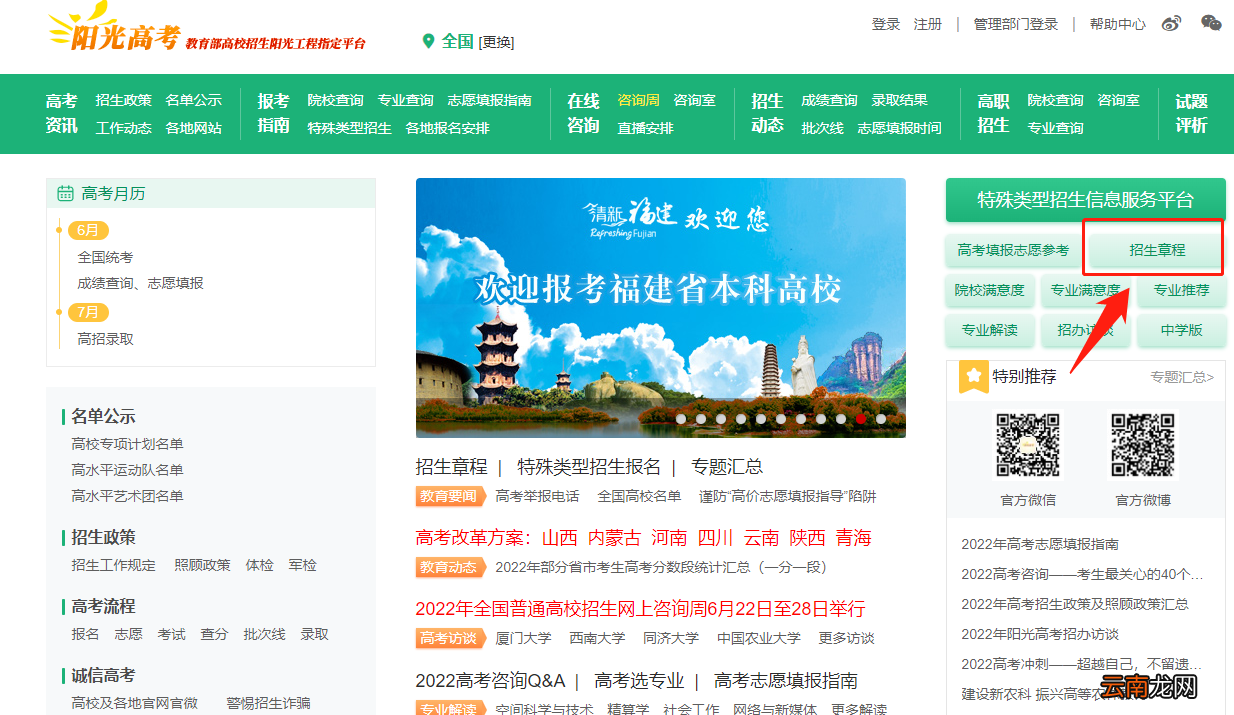Open the Weibo icon in header
This screenshot has height=715, width=1234.
click(x=1171, y=24)
